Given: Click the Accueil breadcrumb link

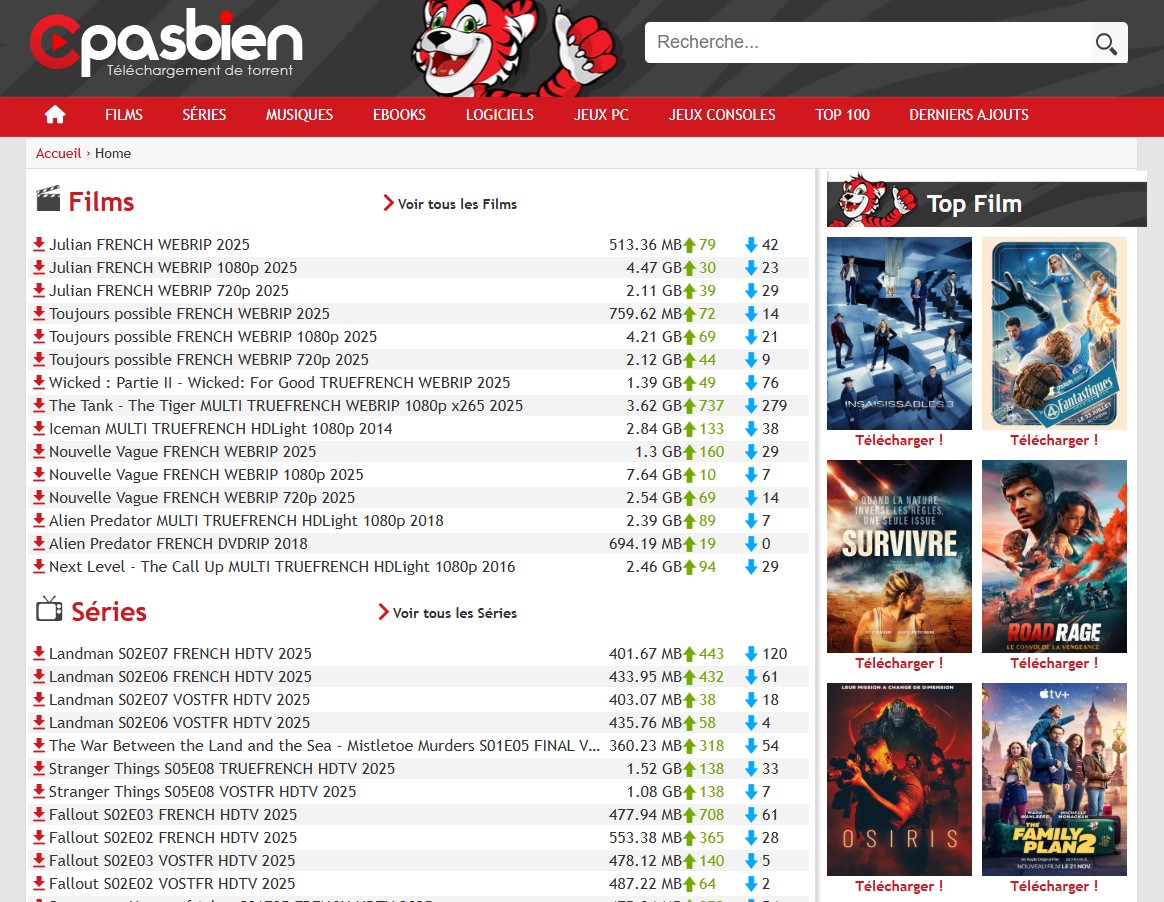Looking at the screenshot, I should coord(59,153).
